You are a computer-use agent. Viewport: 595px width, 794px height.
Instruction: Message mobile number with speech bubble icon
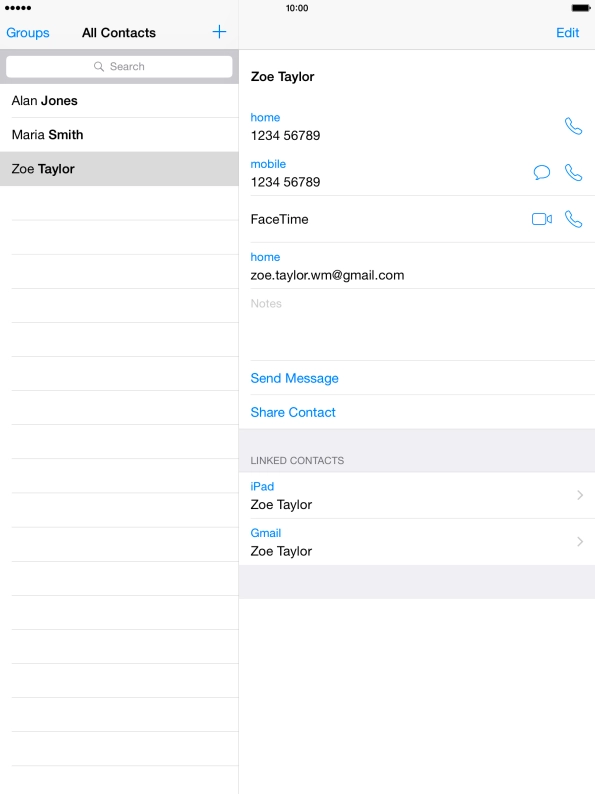pos(541,173)
